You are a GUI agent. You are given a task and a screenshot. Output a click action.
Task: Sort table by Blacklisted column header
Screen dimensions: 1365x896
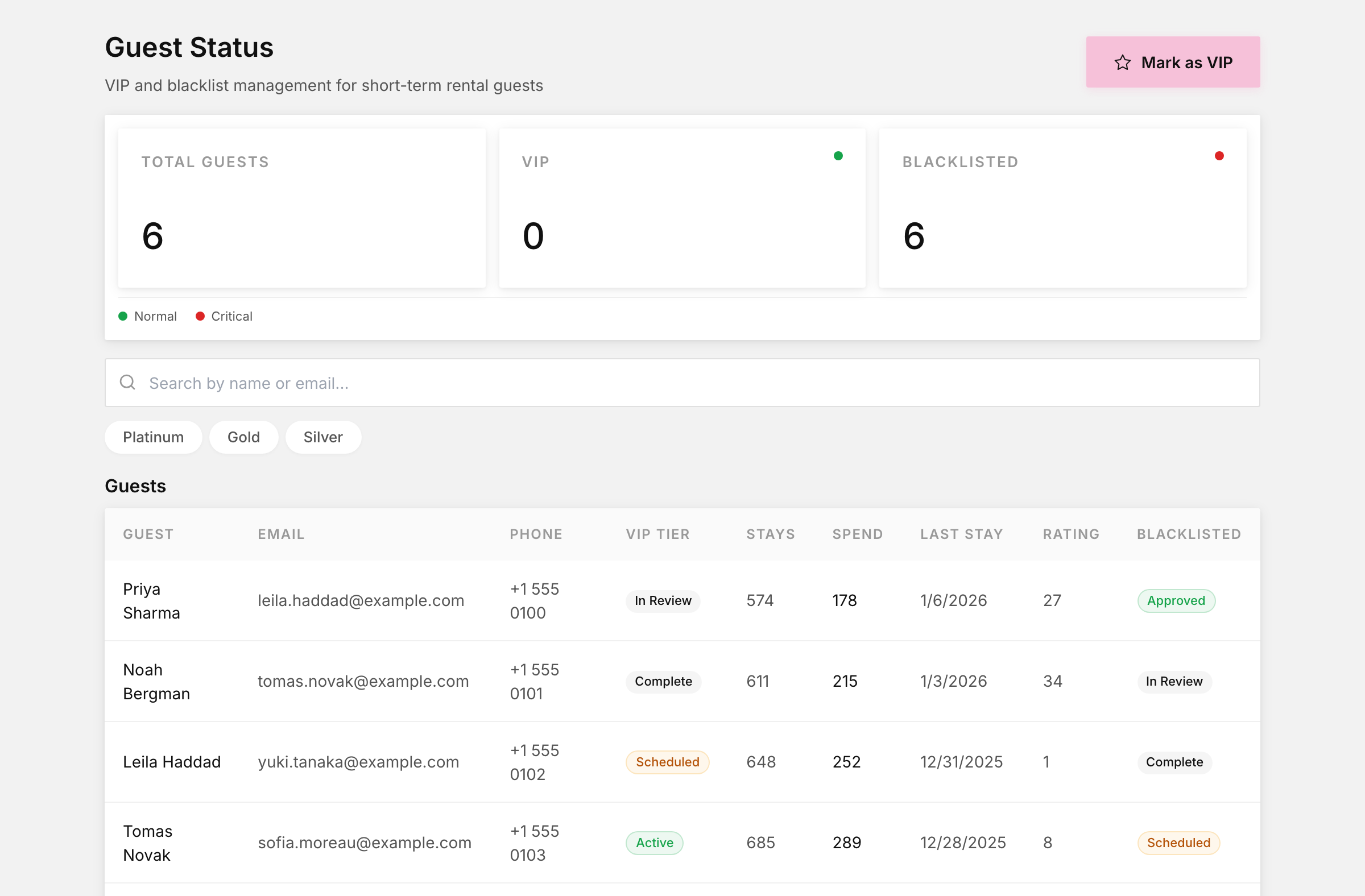(x=1189, y=534)
